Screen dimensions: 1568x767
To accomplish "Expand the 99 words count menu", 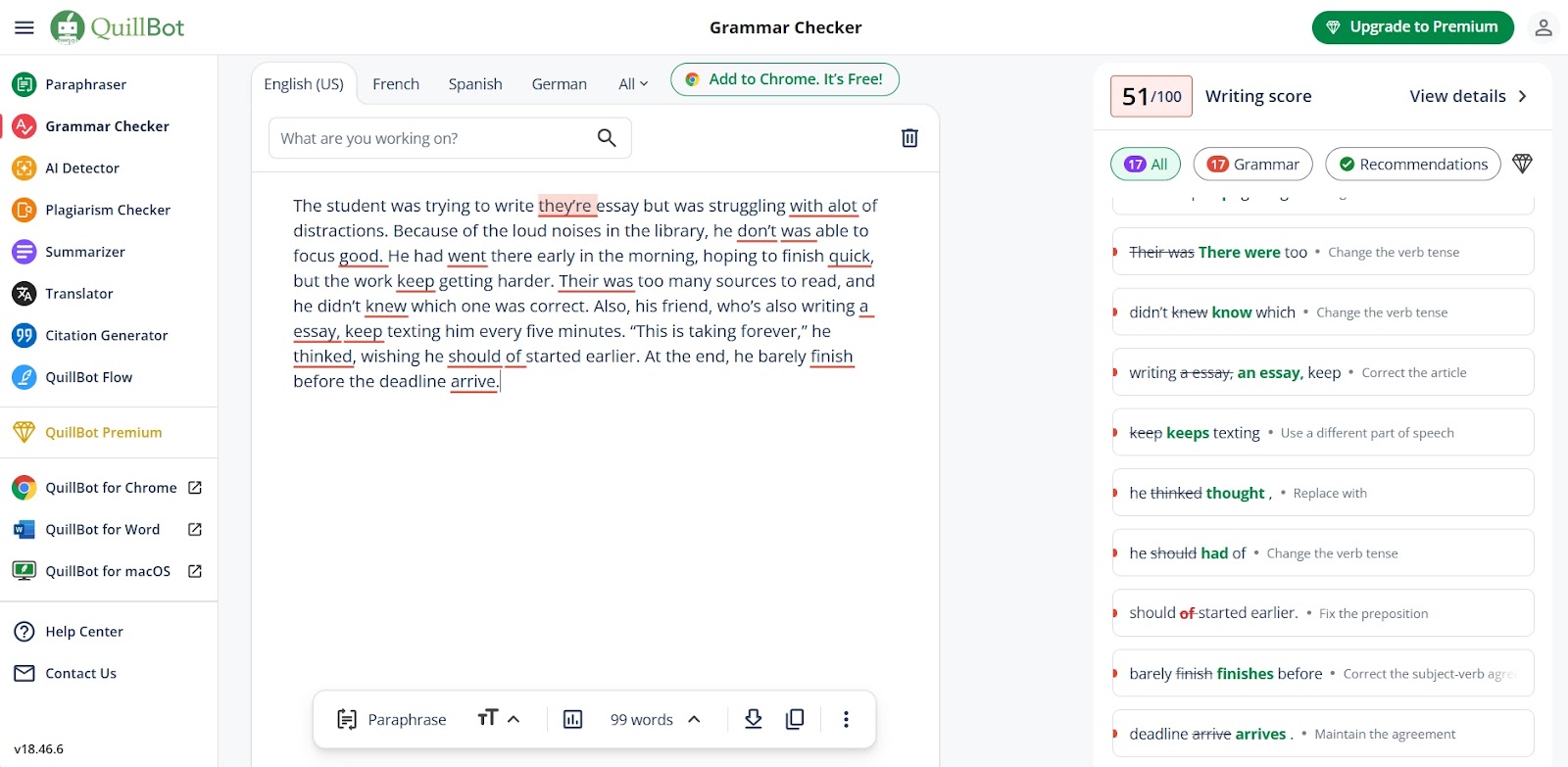I will (656, 720).
